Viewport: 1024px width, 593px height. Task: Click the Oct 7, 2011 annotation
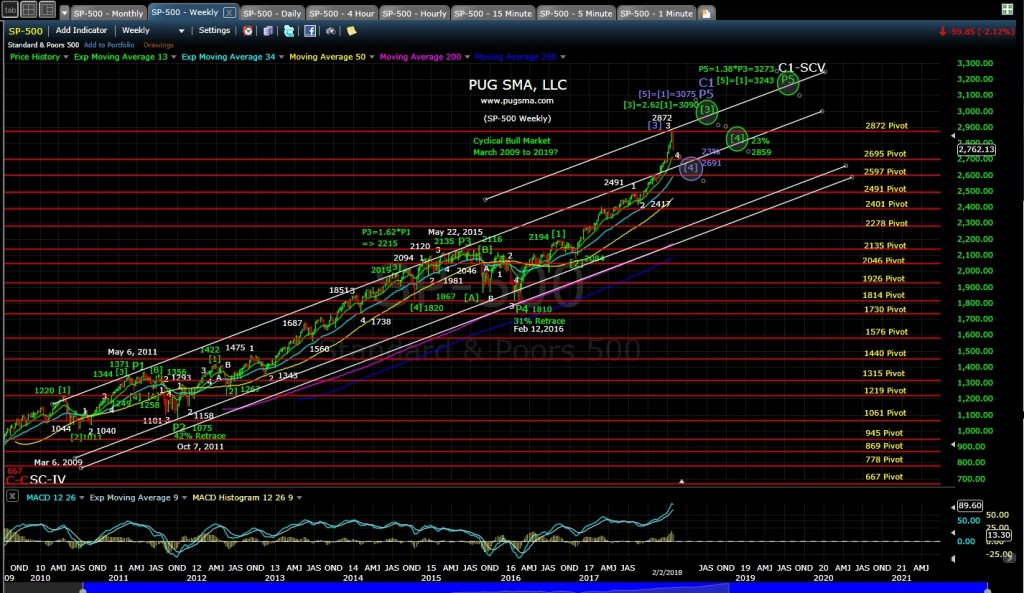(200, 447)
